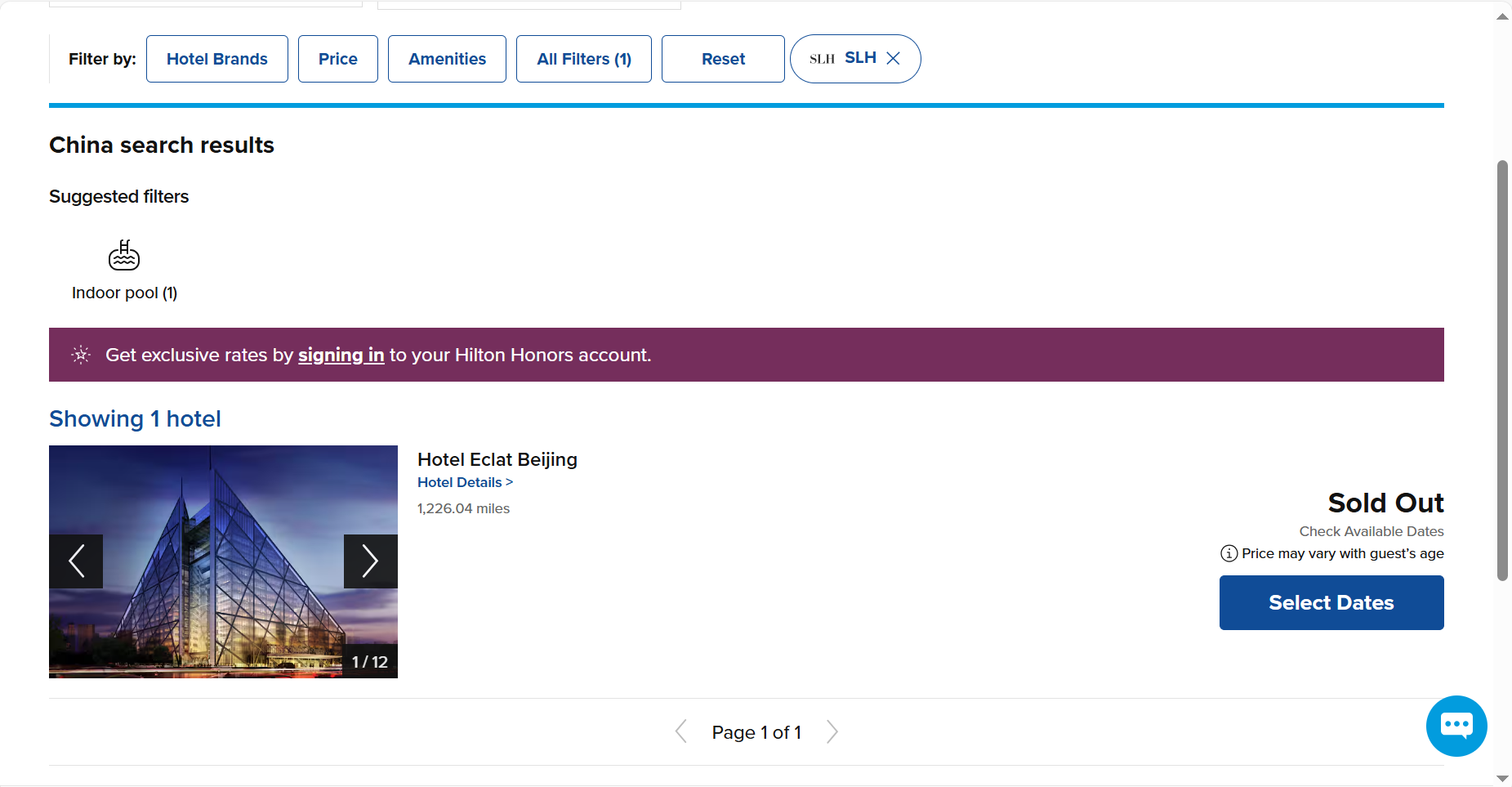Click the 1,226.04 miles distance text
1512x787 pixels.
463,508
